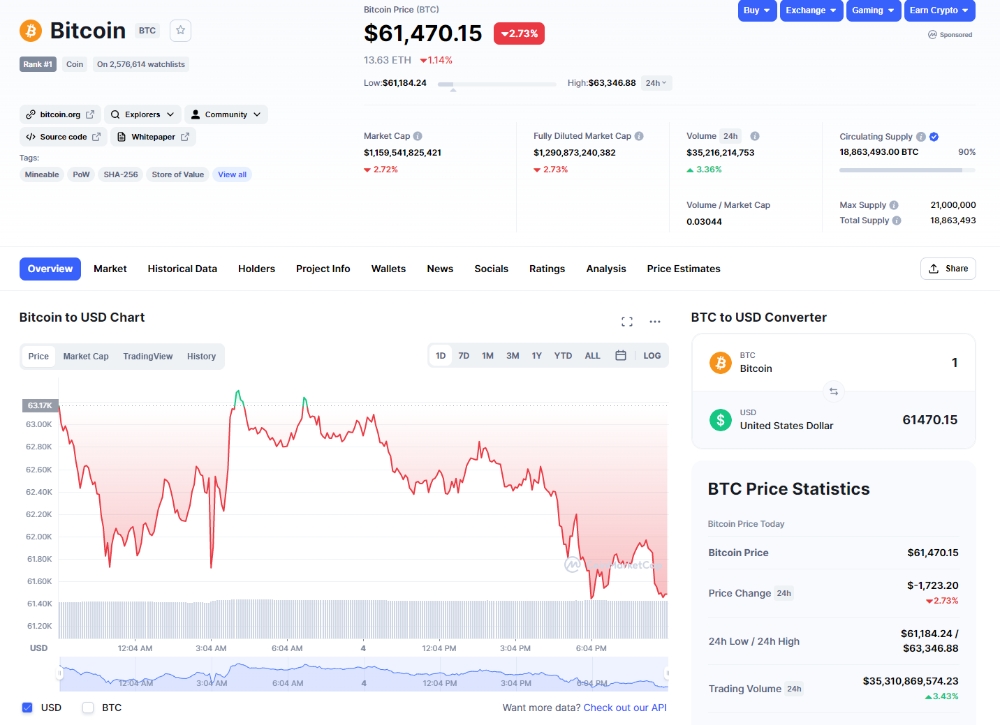Click the Circulating Supply info icon
Screen dimensions: 1000x725
[x=921, y=136]
